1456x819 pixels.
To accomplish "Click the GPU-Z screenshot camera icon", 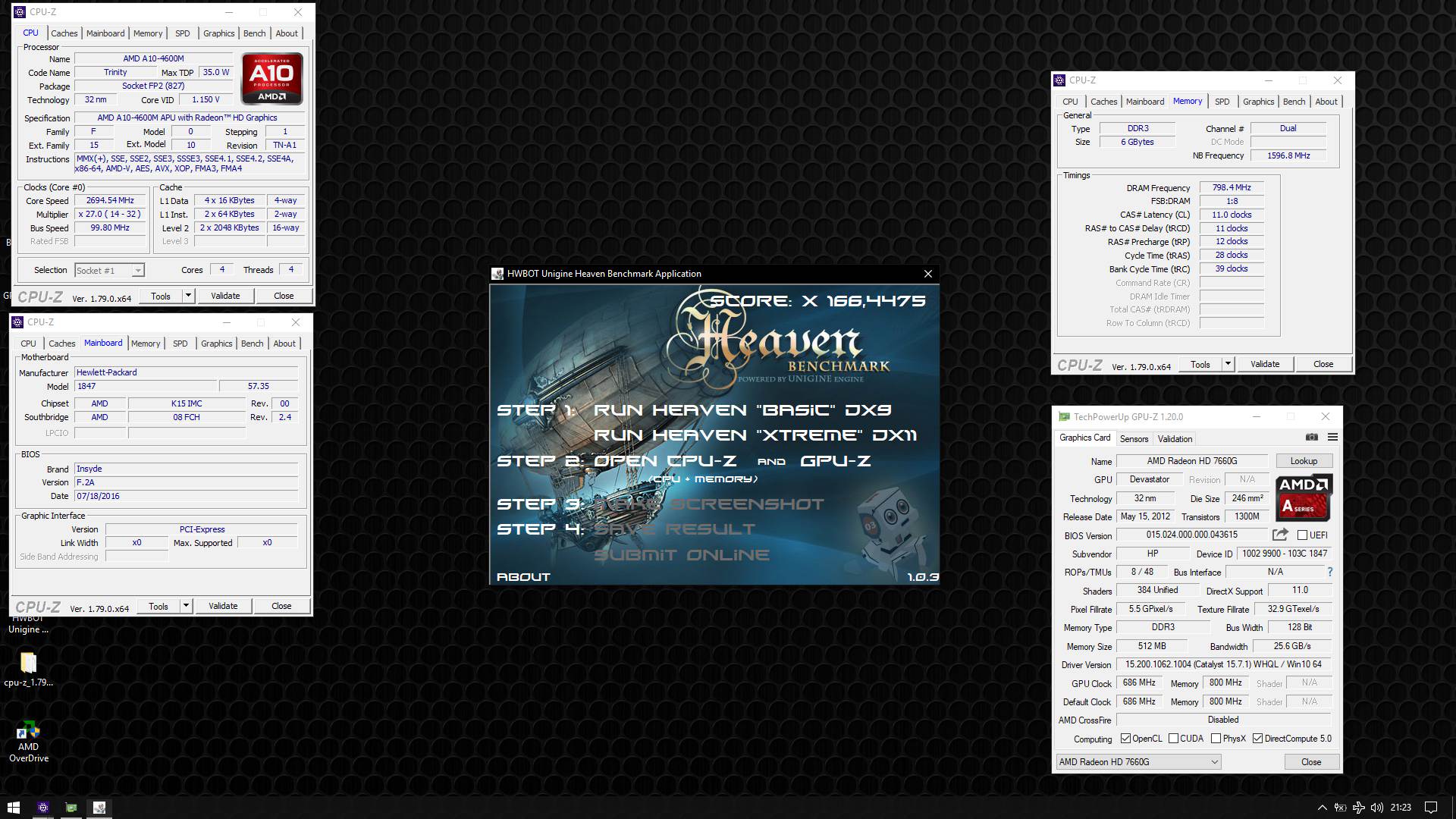I will [x=1311, y=438].
